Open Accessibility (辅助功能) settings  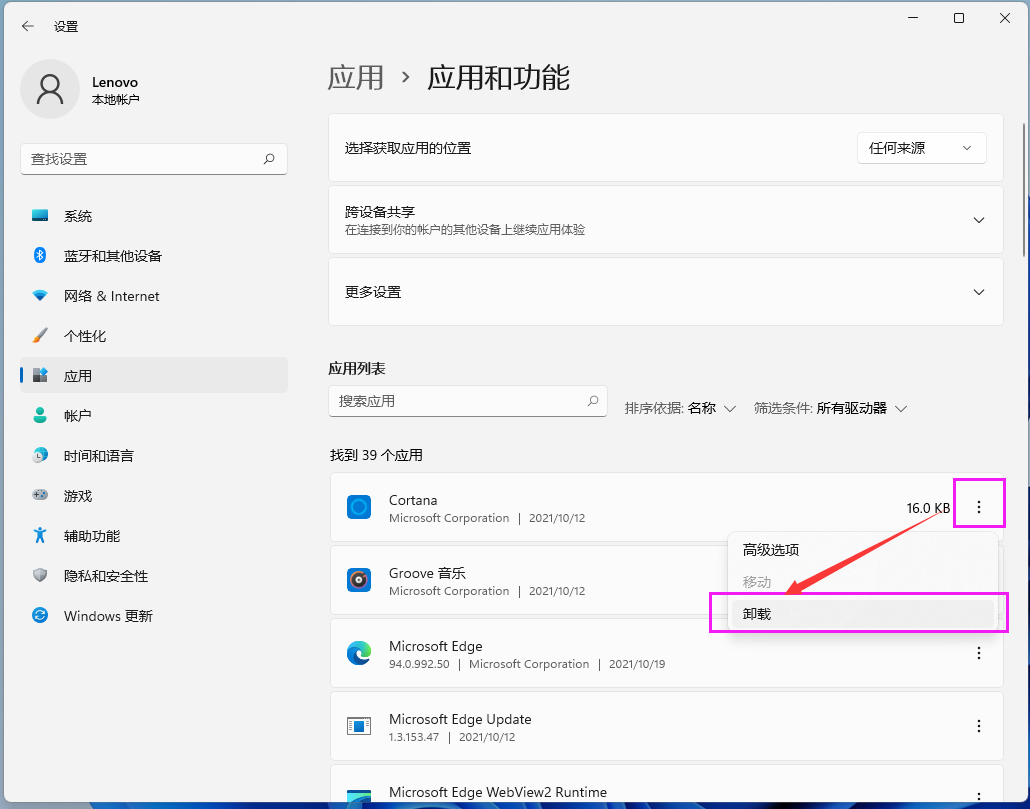[x=154, y=535]
